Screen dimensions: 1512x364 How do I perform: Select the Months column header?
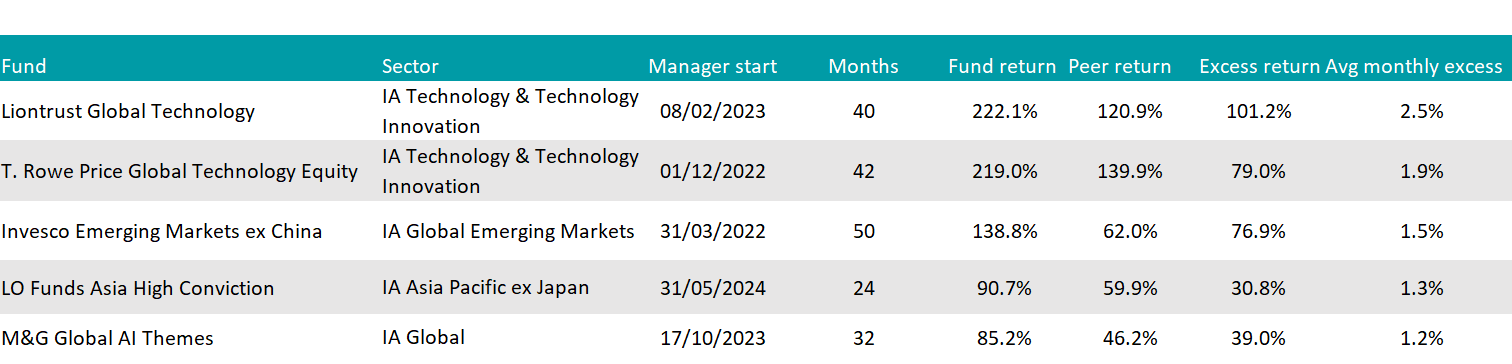click(x=863, y=67)
